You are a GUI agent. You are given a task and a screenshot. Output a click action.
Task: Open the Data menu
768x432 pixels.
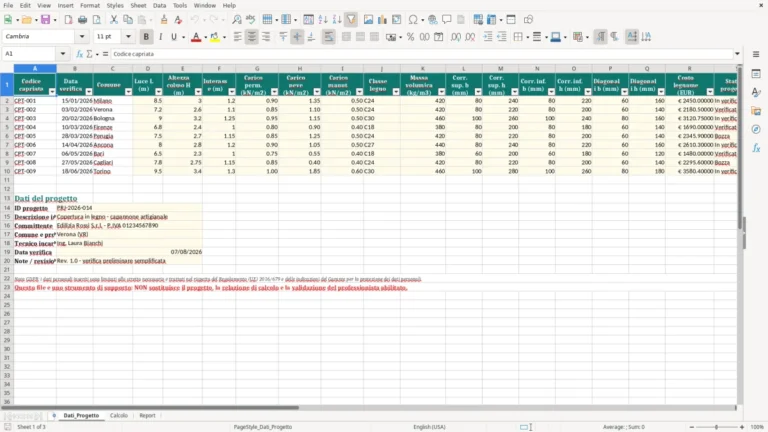pyautogui.click(x=159, y=5)
